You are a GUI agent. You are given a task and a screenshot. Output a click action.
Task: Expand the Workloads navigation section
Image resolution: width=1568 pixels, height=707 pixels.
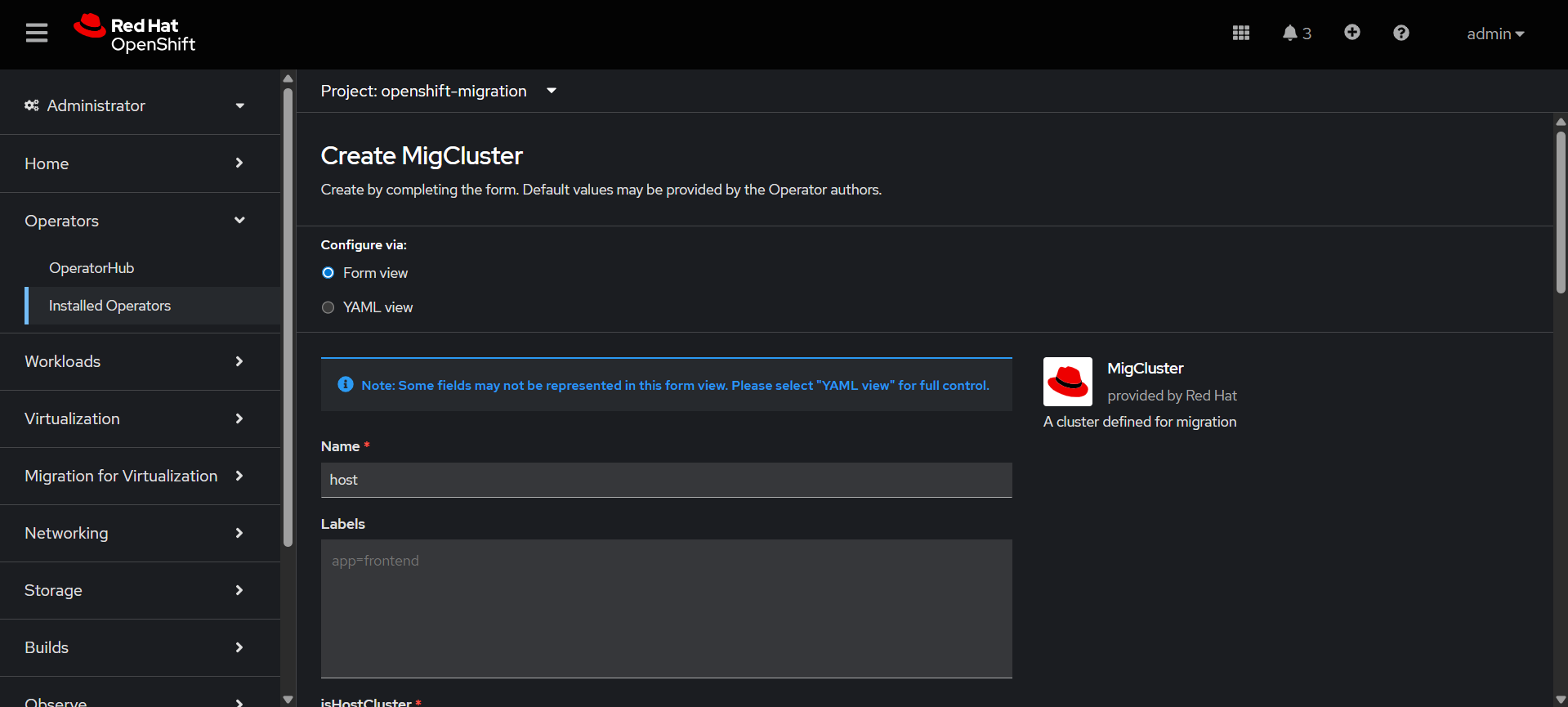point(135,361)
